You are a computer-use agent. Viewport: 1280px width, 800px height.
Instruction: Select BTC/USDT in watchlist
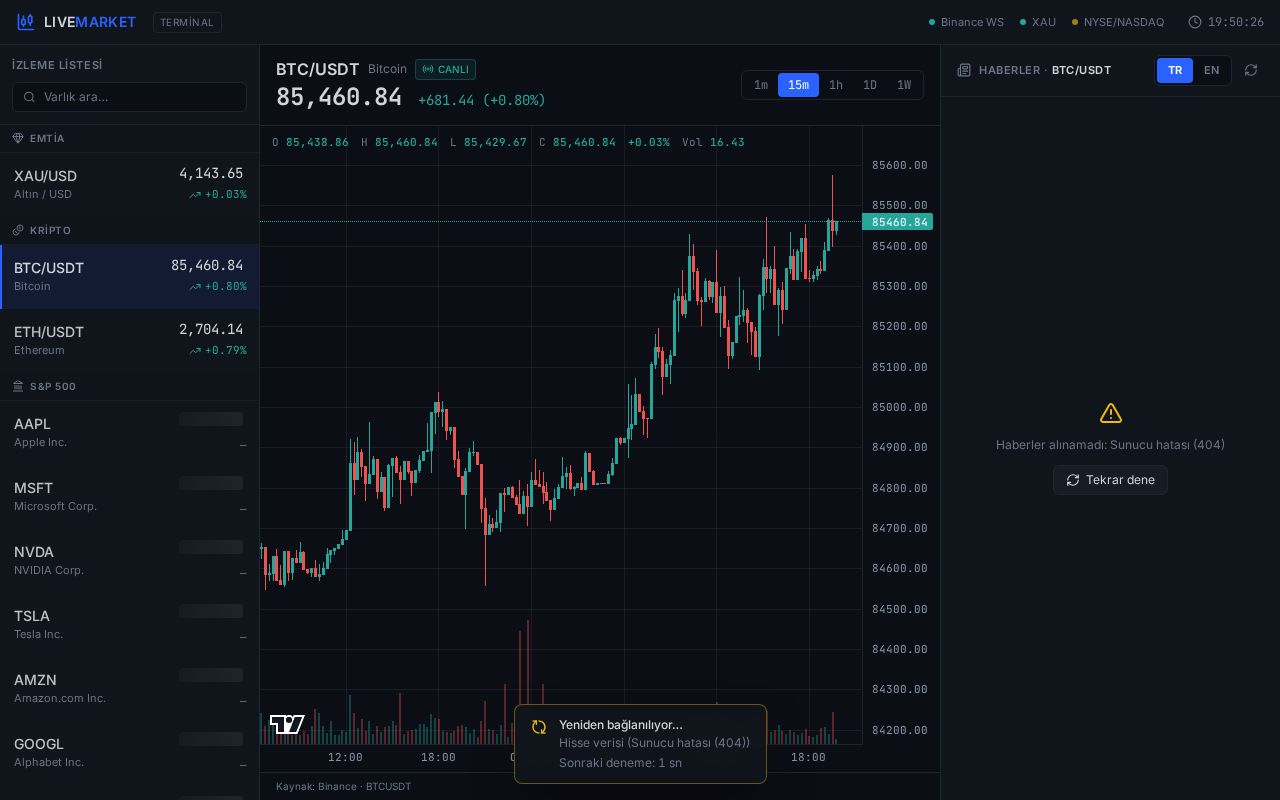(x=130, y=277)
